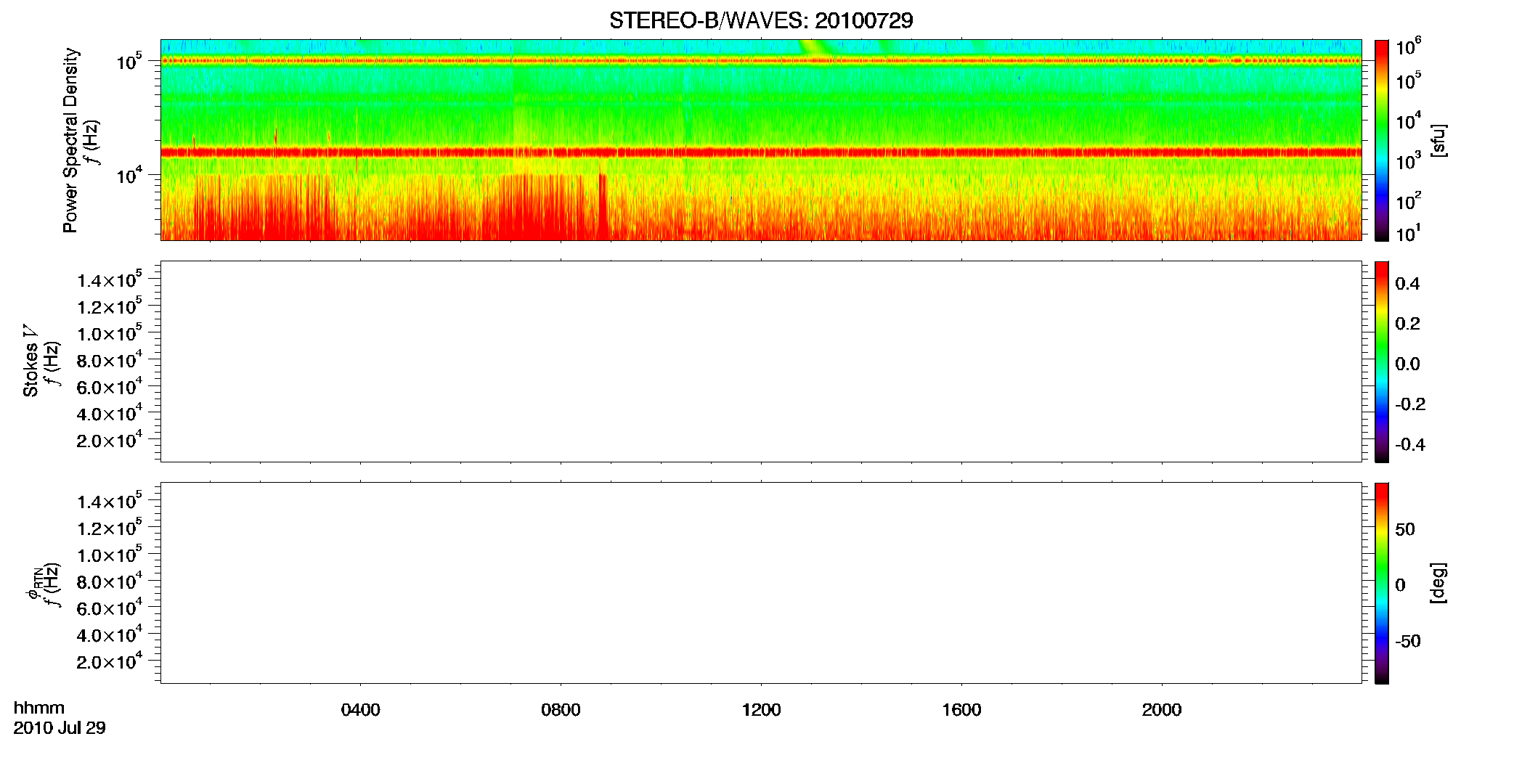
Task: Click the 2000 time axis label
Action: [1162, 710]
